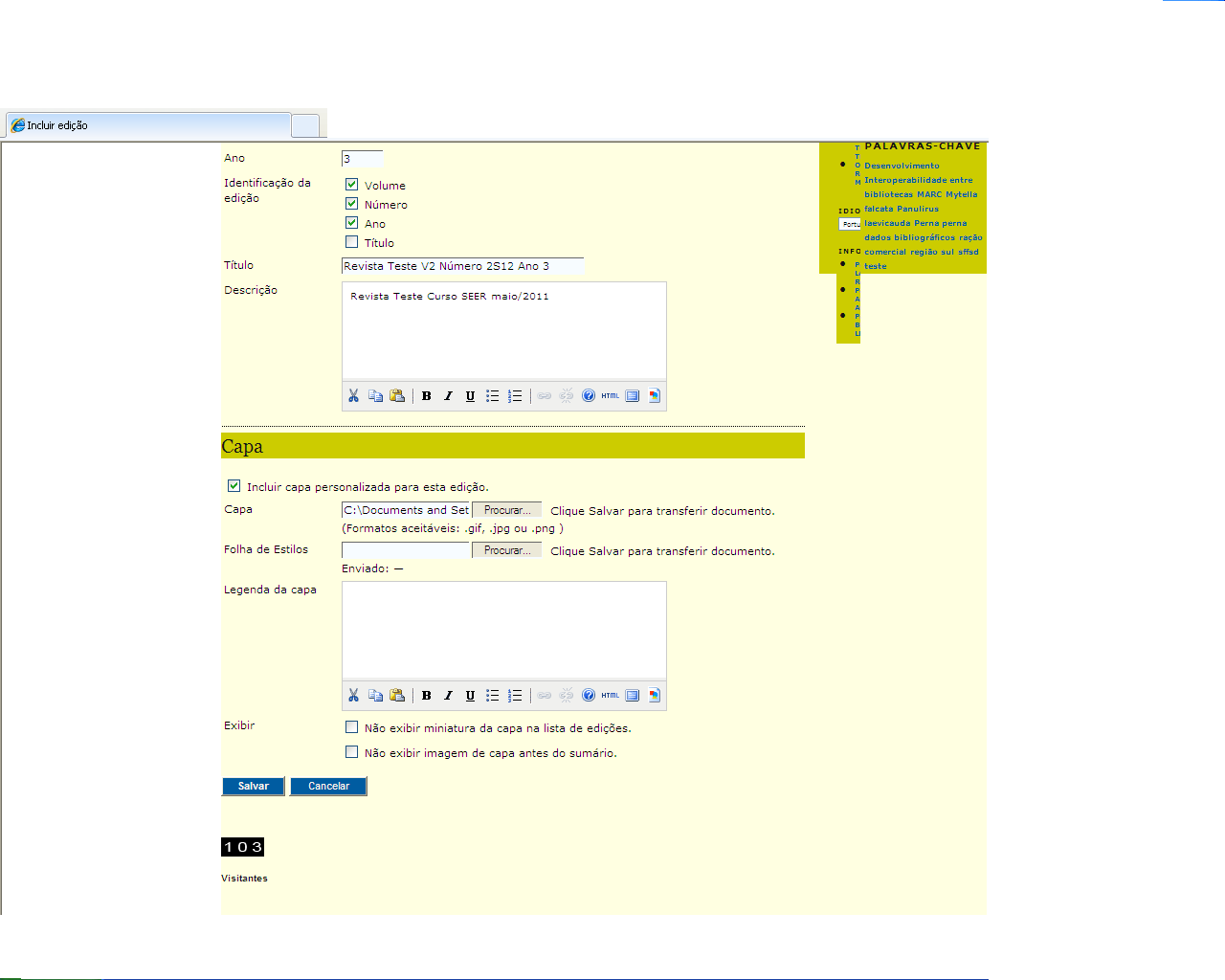Toggle Incluir capa personalizada checkbox
The width and height of the screenshot is (1225, 980).
(234, 486)
